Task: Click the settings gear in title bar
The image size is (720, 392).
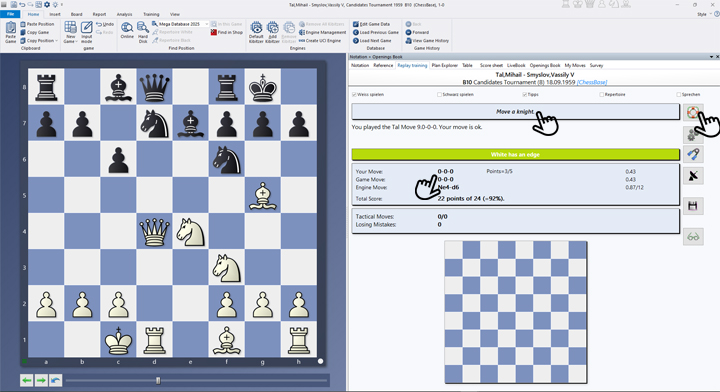Action: (47, 5)
